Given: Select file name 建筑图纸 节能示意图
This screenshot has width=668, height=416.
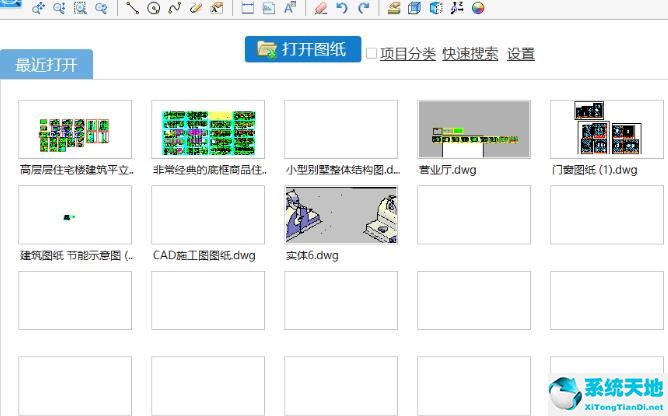Looking at the screenshot, I should pyautogui.click(x=77, y=255).
